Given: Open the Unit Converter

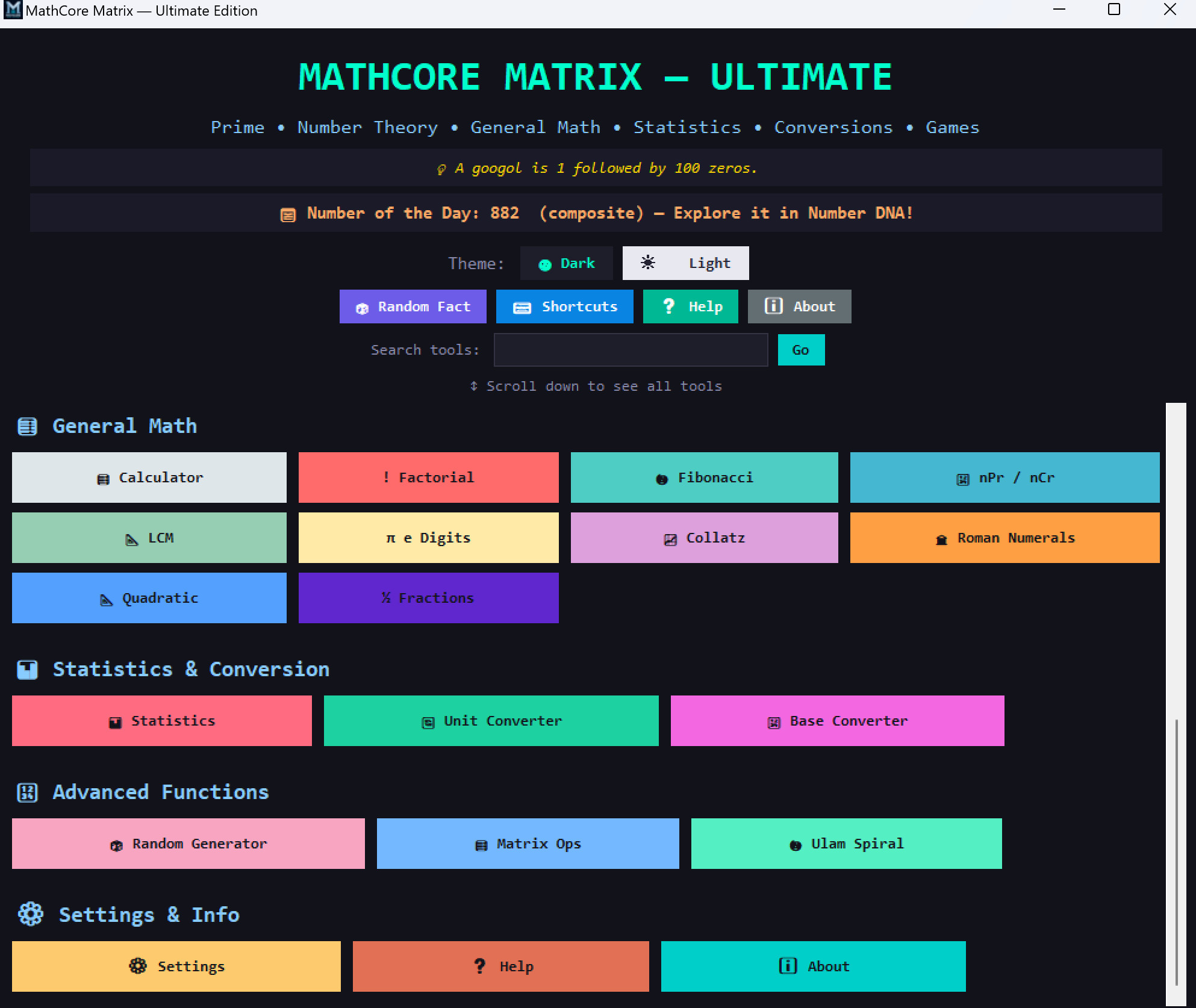Looking at the screenshot, I should [491, 721].
